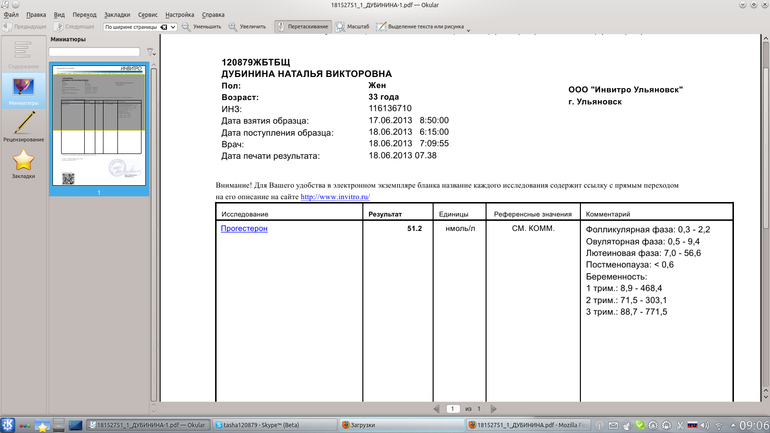The height and width of the screenshot is (433, 770).
Task: Open the Настройка menu
Action: point(180,15)
